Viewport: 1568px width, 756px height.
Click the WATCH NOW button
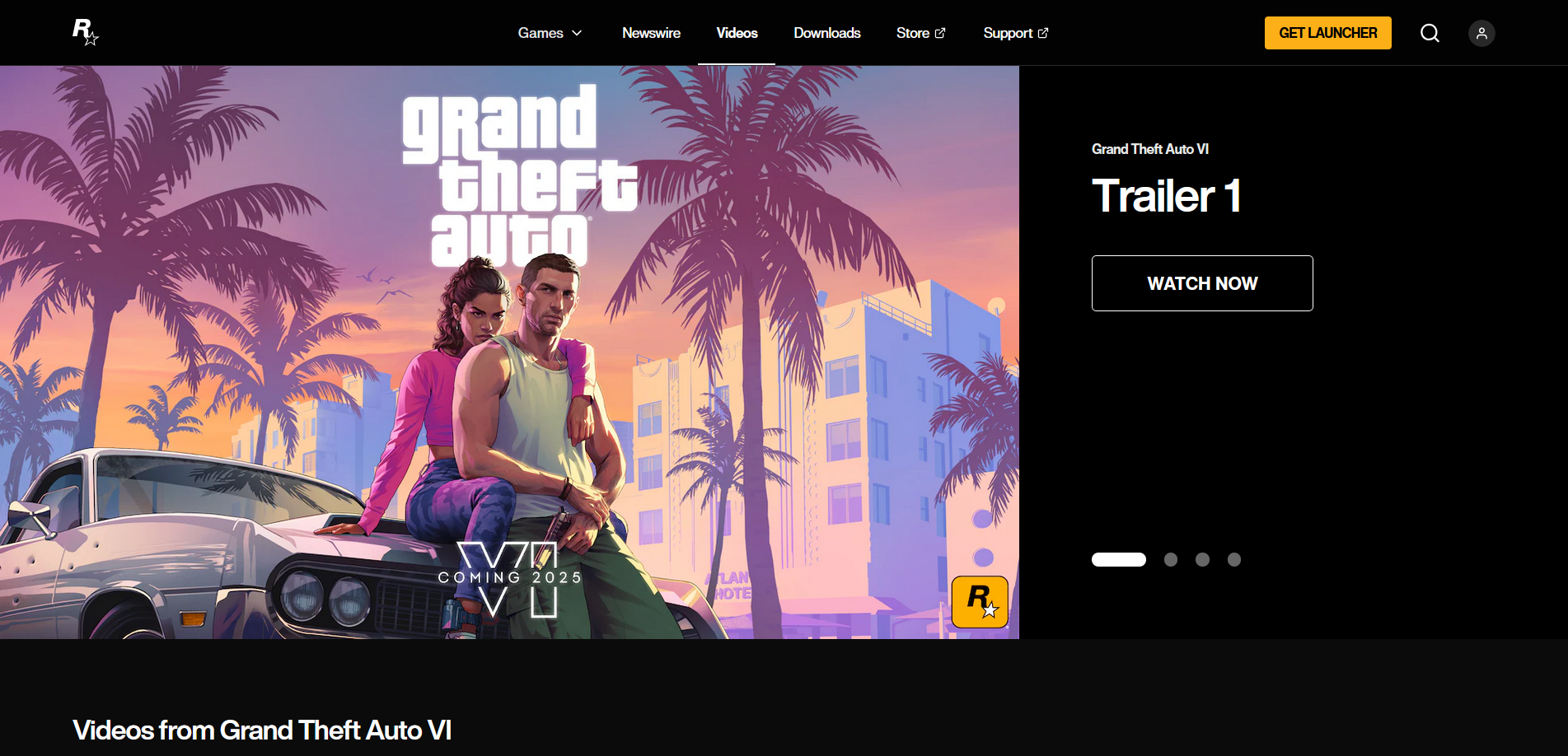click(1202, 283)
